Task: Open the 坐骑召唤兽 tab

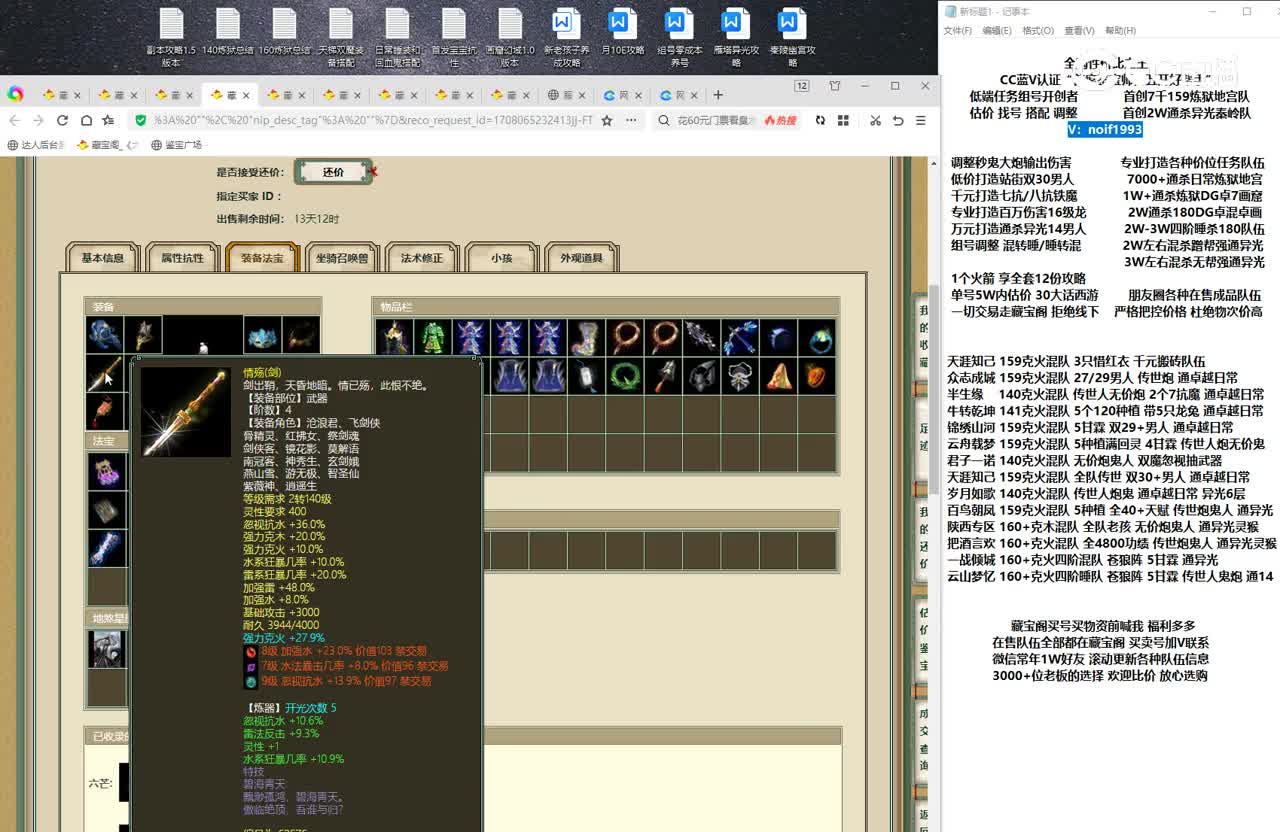Action: 342,258
